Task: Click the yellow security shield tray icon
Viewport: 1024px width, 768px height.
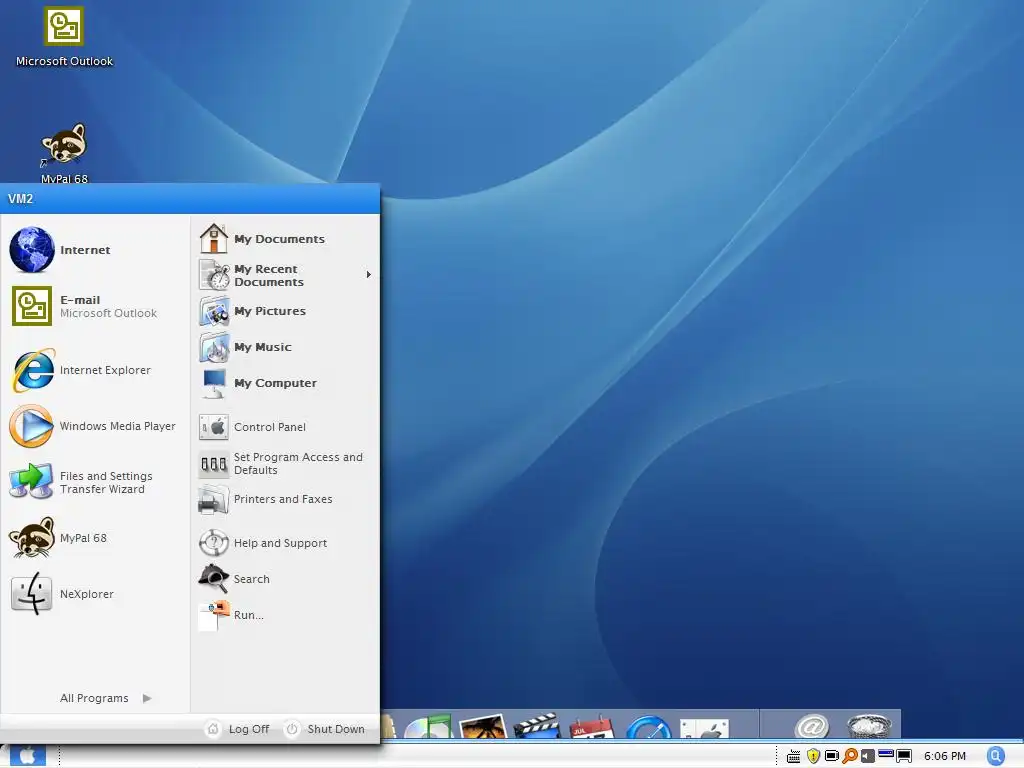Action: [x=813, y=756]
